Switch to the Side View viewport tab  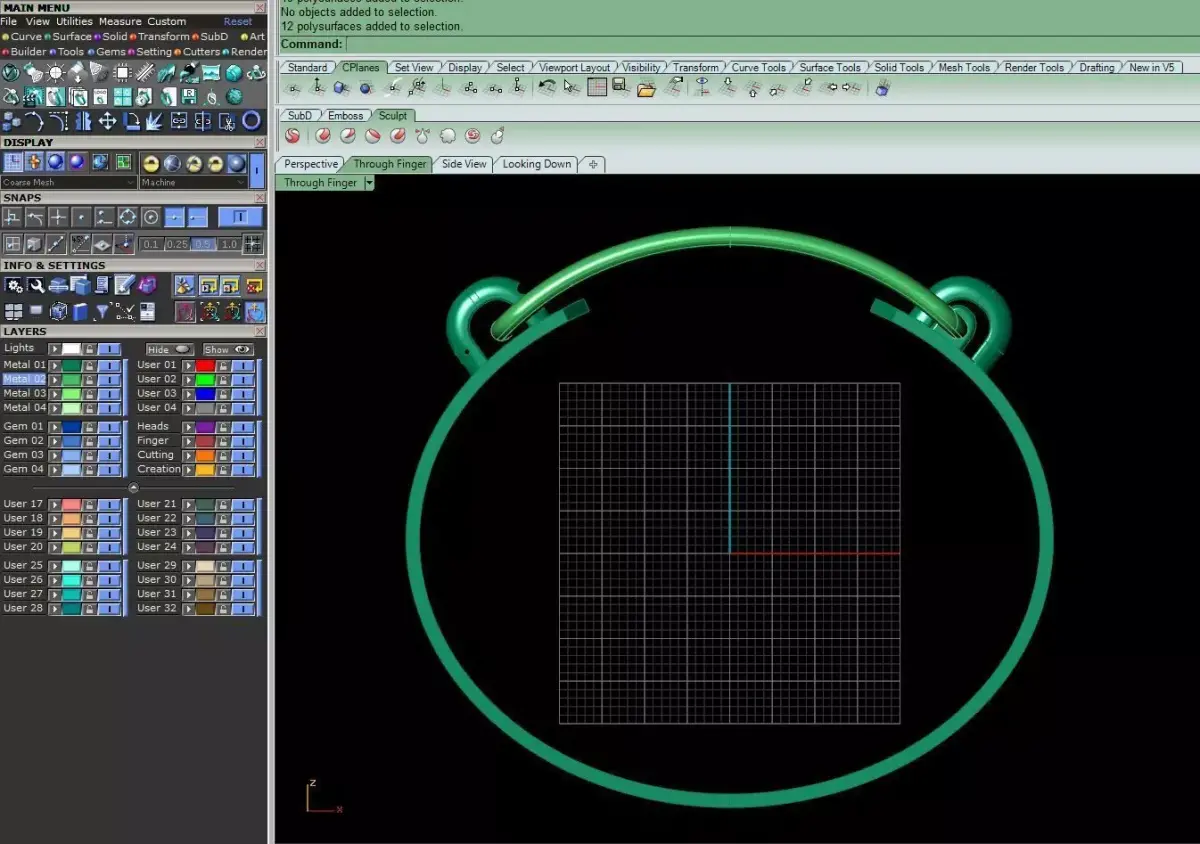click(464, 164)
